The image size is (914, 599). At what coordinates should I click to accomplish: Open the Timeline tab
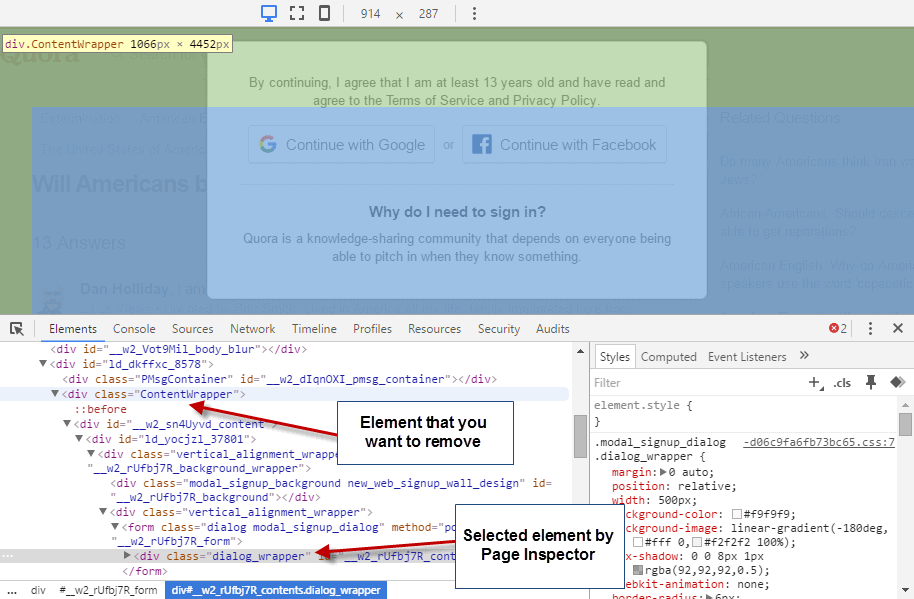point(314,329)
